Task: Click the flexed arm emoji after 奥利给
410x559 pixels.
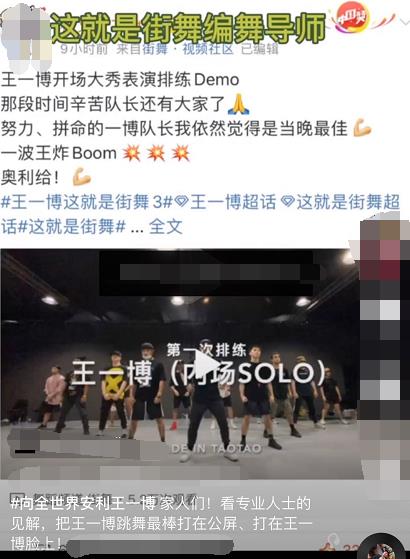Action: pos(82,177)
